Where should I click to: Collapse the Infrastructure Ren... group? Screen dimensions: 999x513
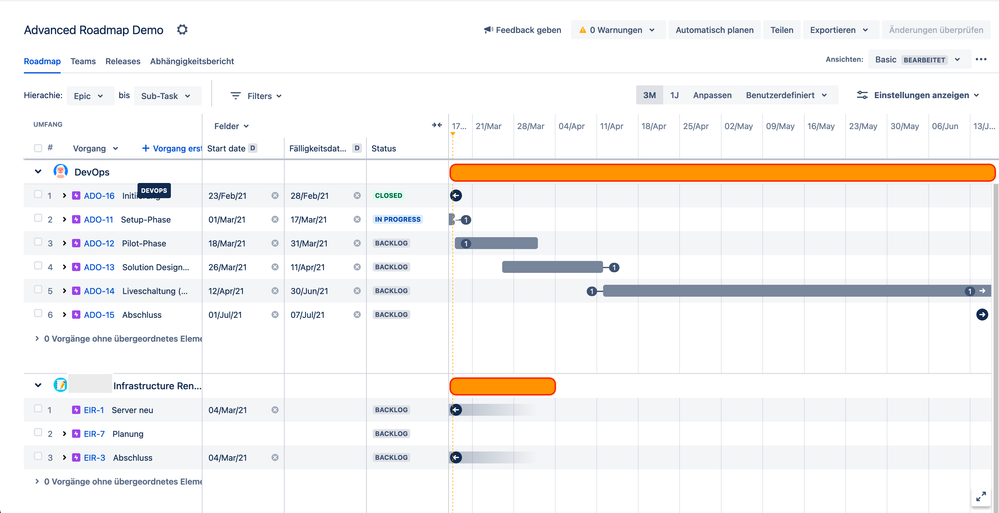[38, 386]
